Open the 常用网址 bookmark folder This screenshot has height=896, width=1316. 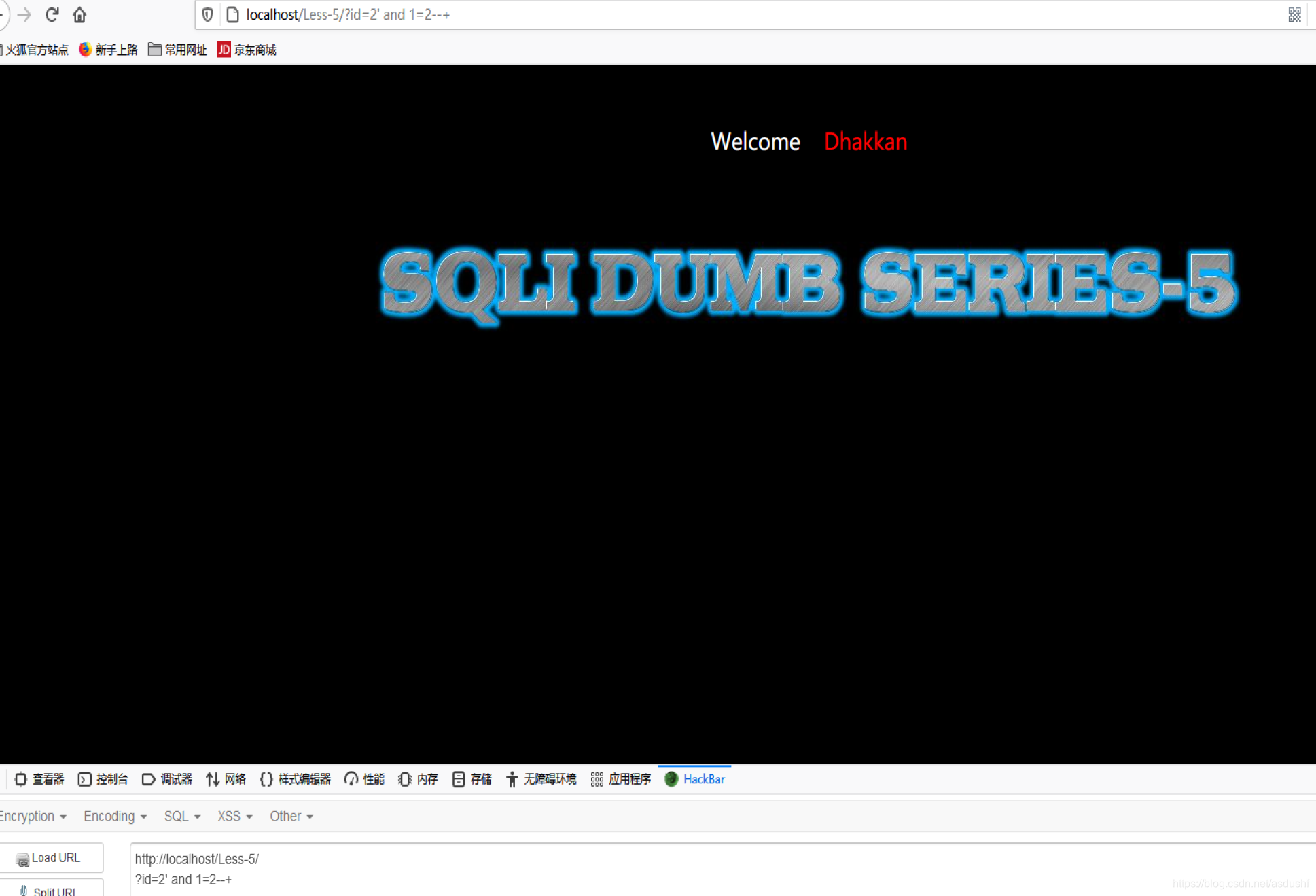pos(177,50)
